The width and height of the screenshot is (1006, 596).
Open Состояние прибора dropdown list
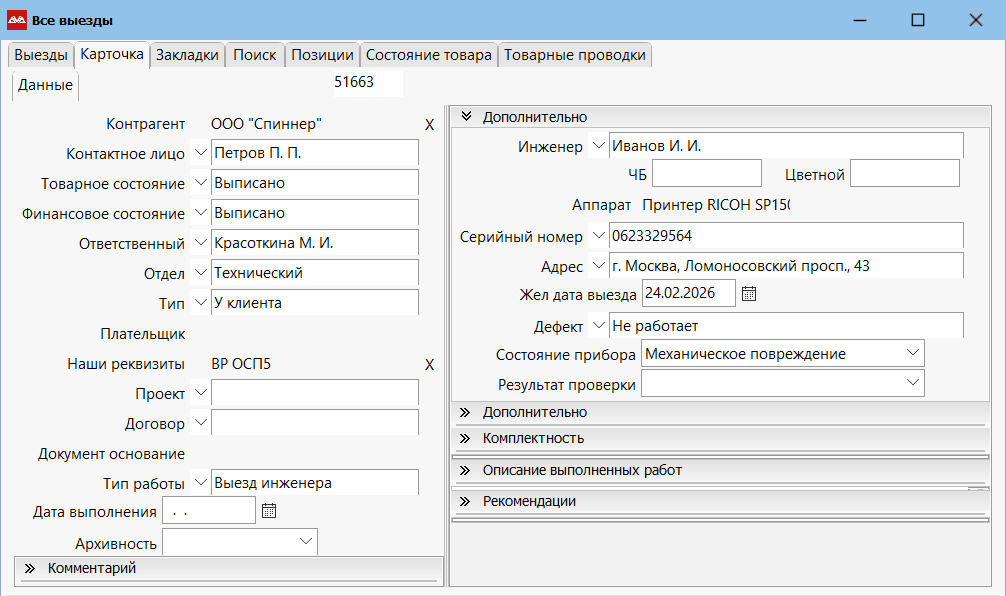tap(912, 353)
